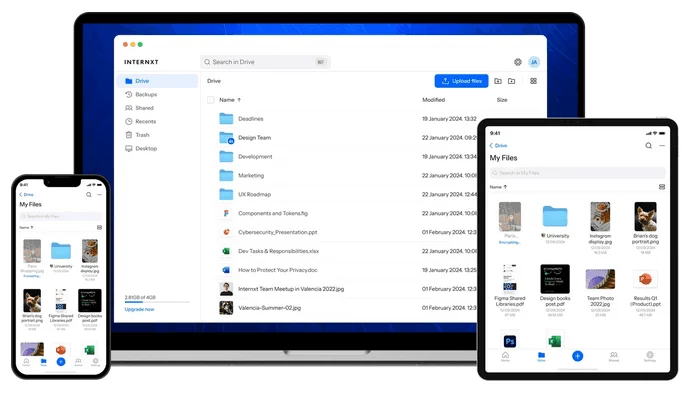Sort by the Name column header
Viewport: 690px width, 401px height.
[x=230, y=100]
